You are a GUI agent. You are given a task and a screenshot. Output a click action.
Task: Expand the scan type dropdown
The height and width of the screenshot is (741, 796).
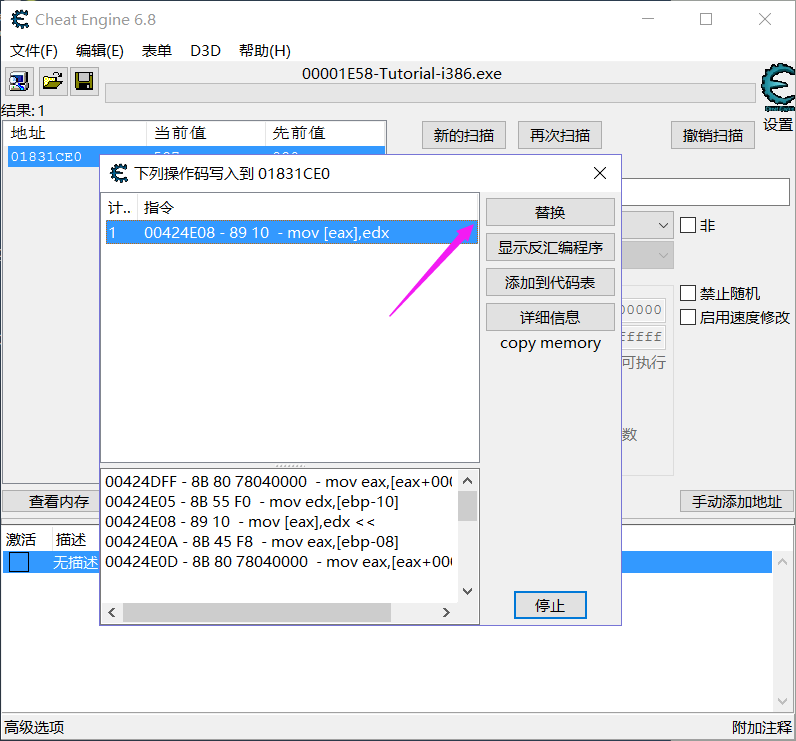point(662,225)
